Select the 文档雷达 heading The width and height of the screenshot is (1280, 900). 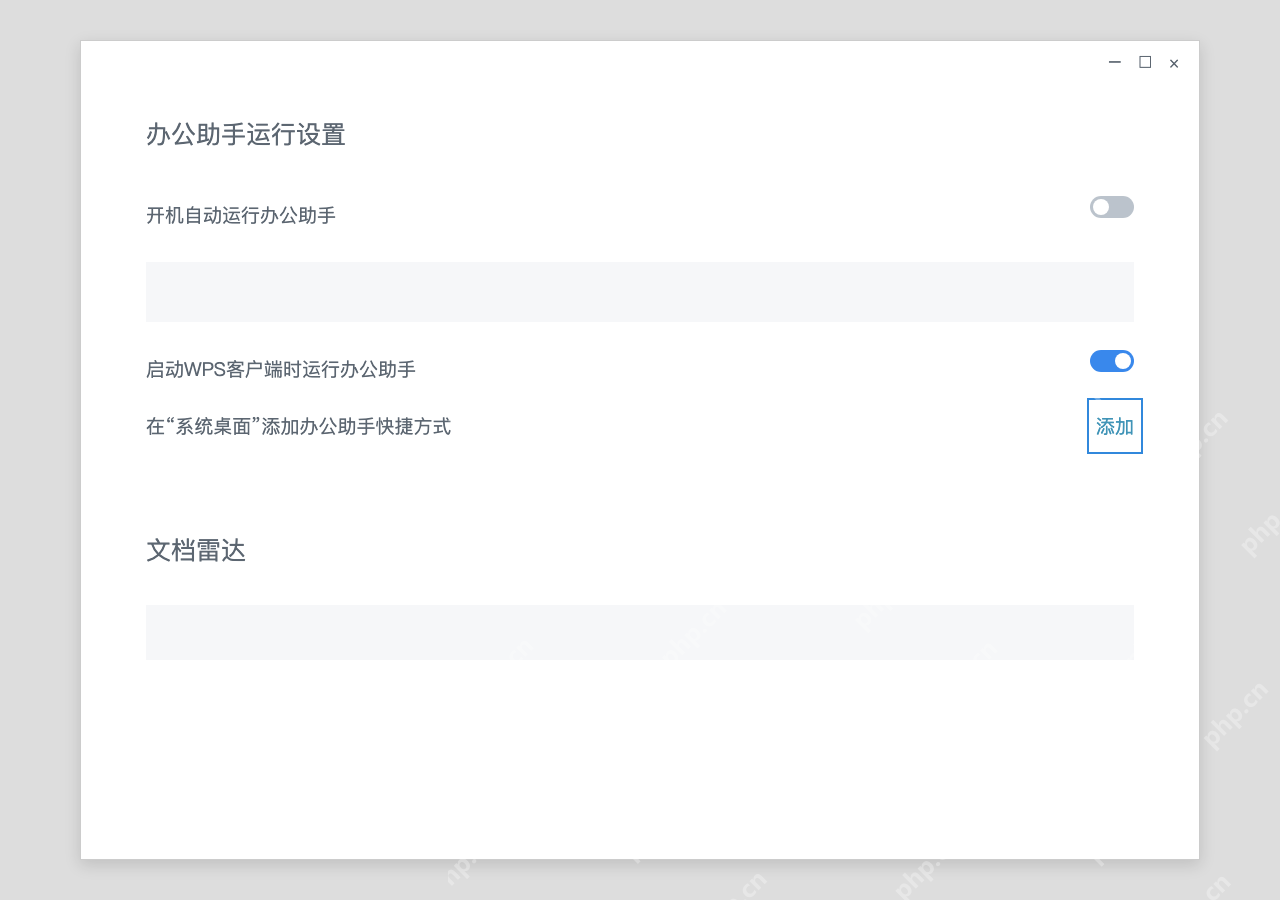[x=196, y=550]
